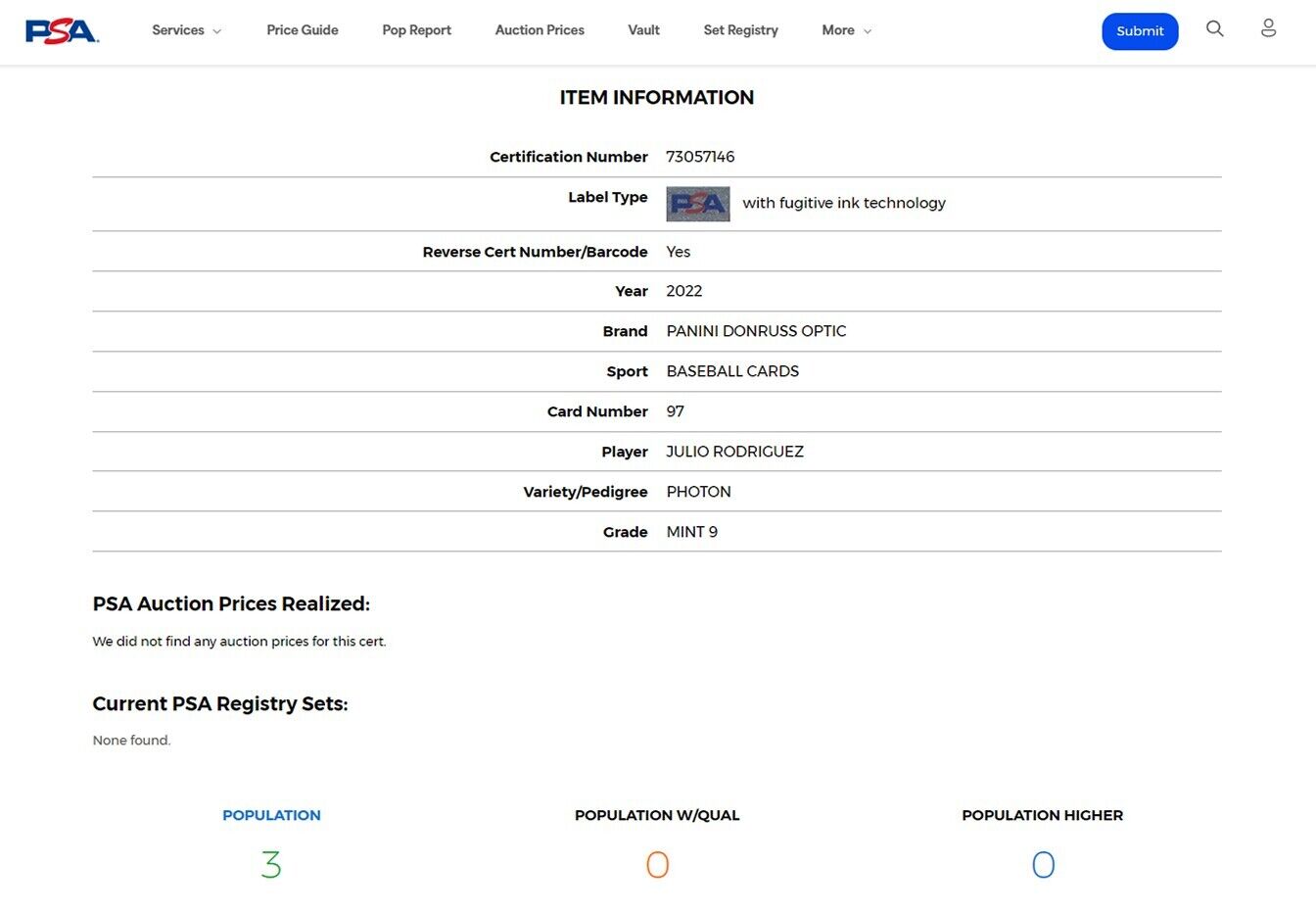The height and width of the screenshot is (911, 1316).
Task: Navigate to the Vault page
Action: pyautogui.click(x=643, y=30)
